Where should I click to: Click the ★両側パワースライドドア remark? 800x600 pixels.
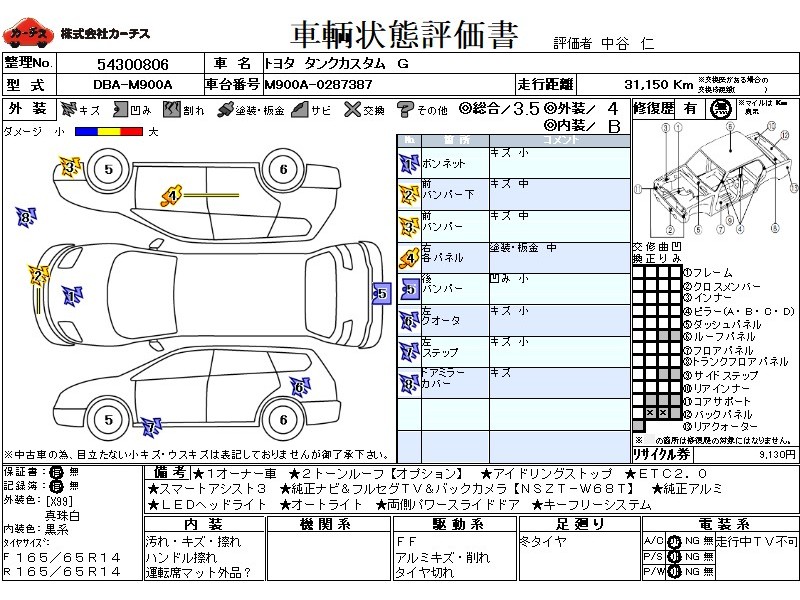click(448, 505)
